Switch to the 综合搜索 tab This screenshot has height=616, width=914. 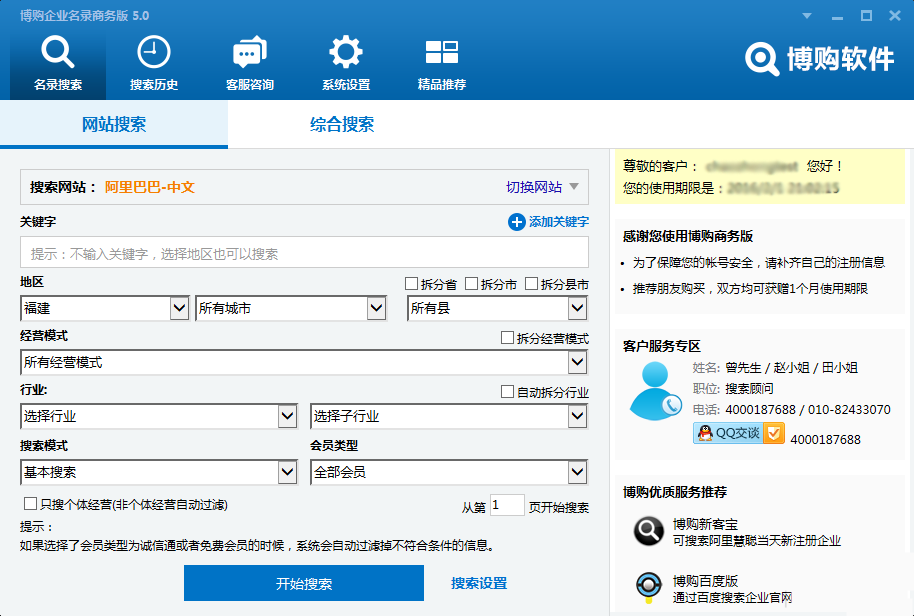342,125
